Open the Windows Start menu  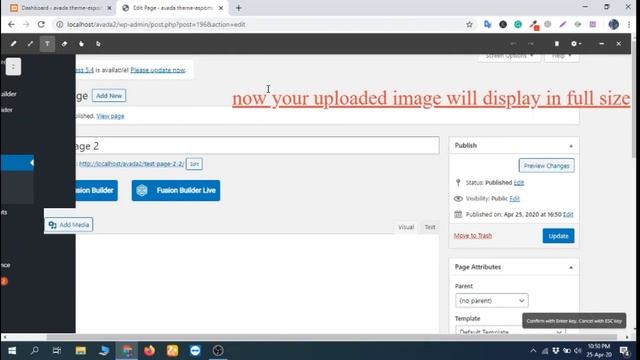coord(12,351)
